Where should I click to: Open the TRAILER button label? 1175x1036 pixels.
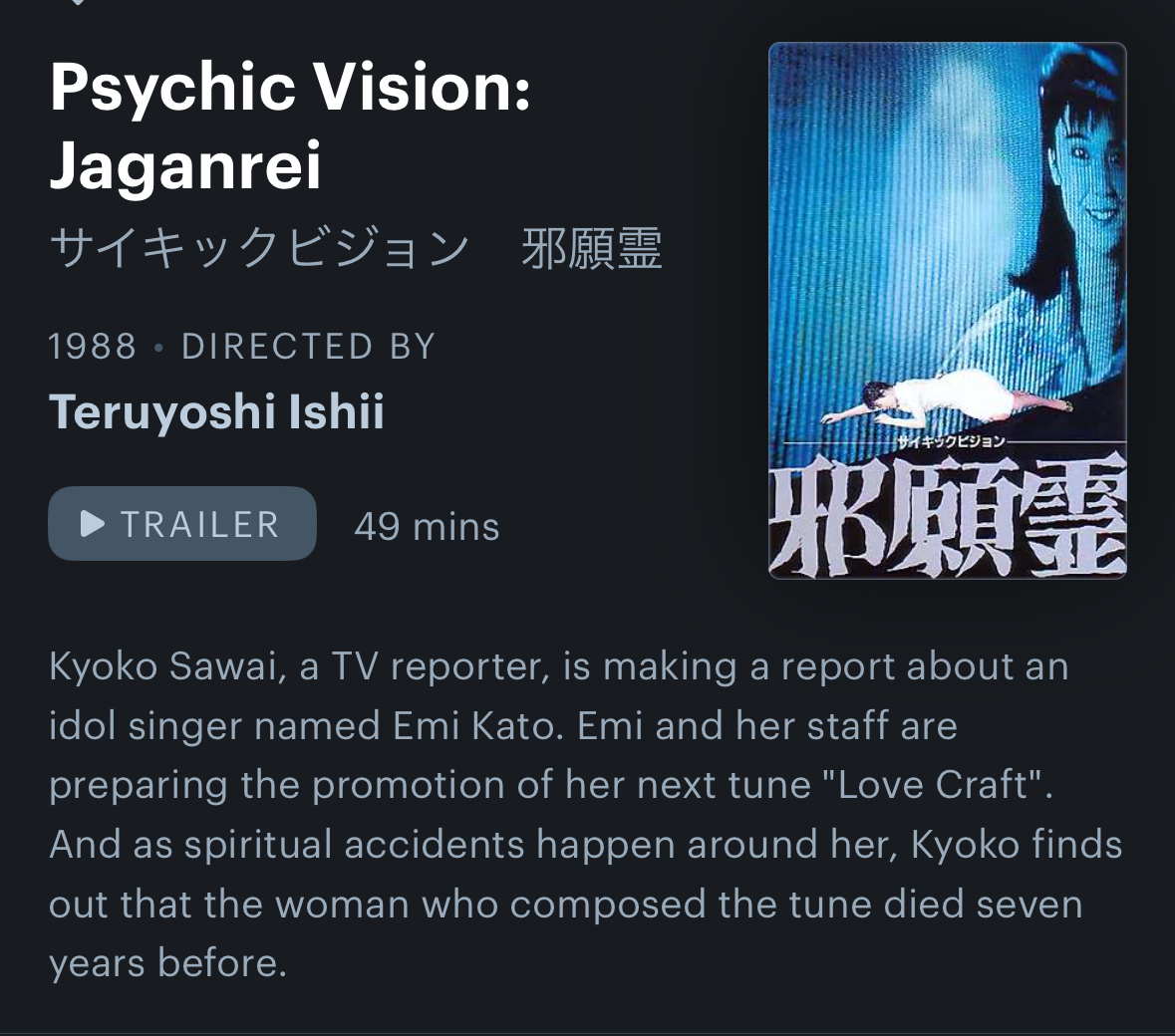click(x=200, y=524)
